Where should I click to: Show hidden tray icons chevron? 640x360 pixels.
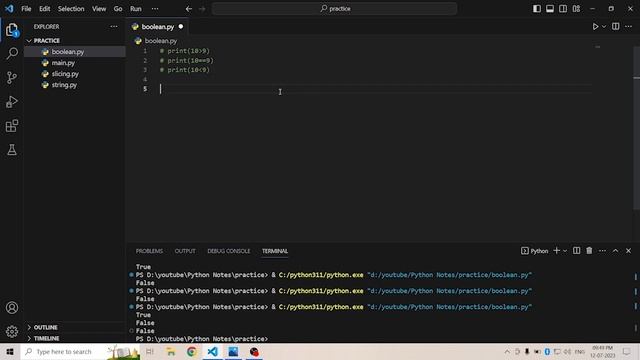(507, 351)
